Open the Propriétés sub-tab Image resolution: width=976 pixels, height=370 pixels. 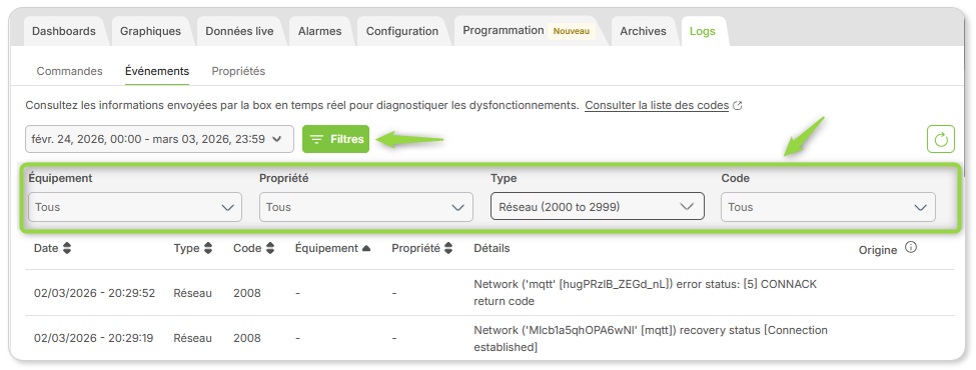238,71
